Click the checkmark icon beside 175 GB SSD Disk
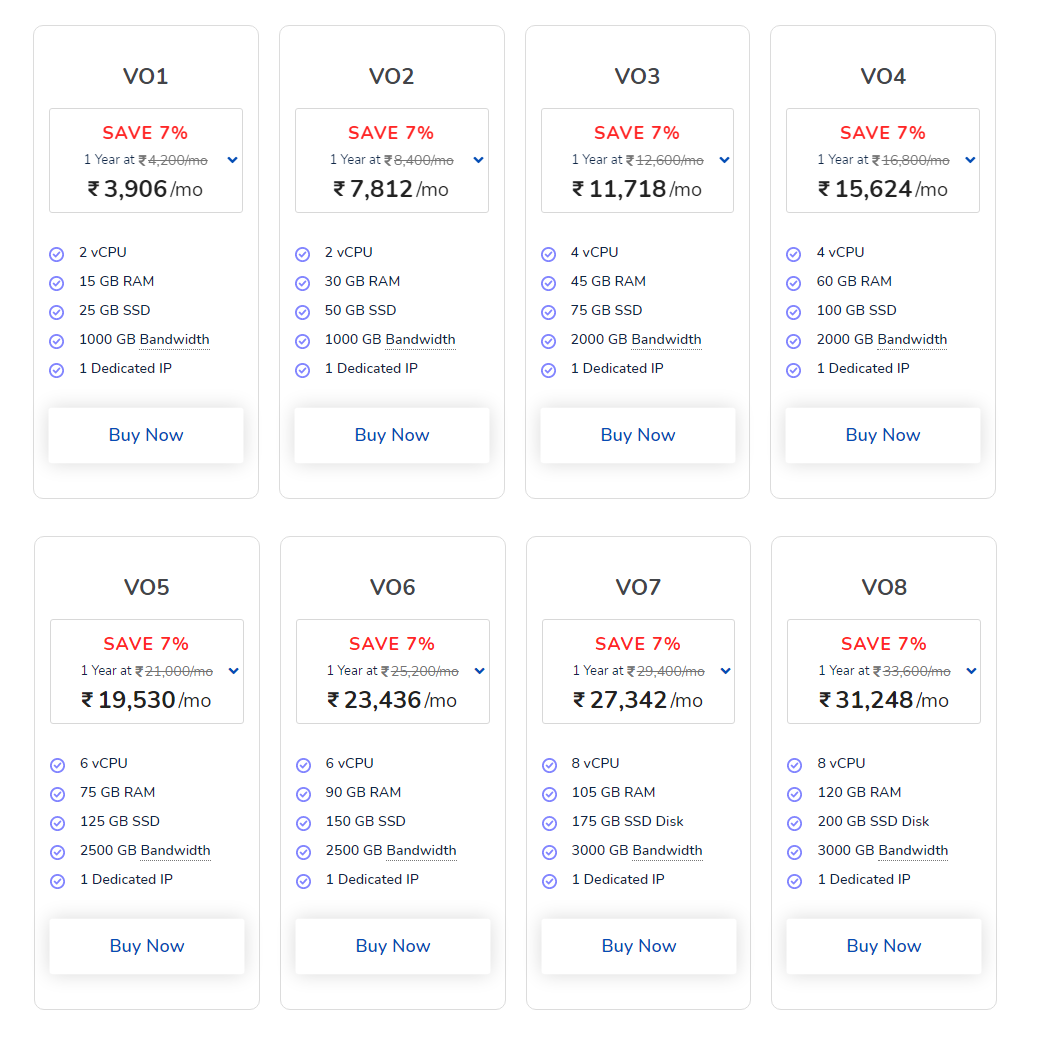Image resolution: width=1041 pixels, height=1048 pixels. pyautogui.click(x=550, y=823)
